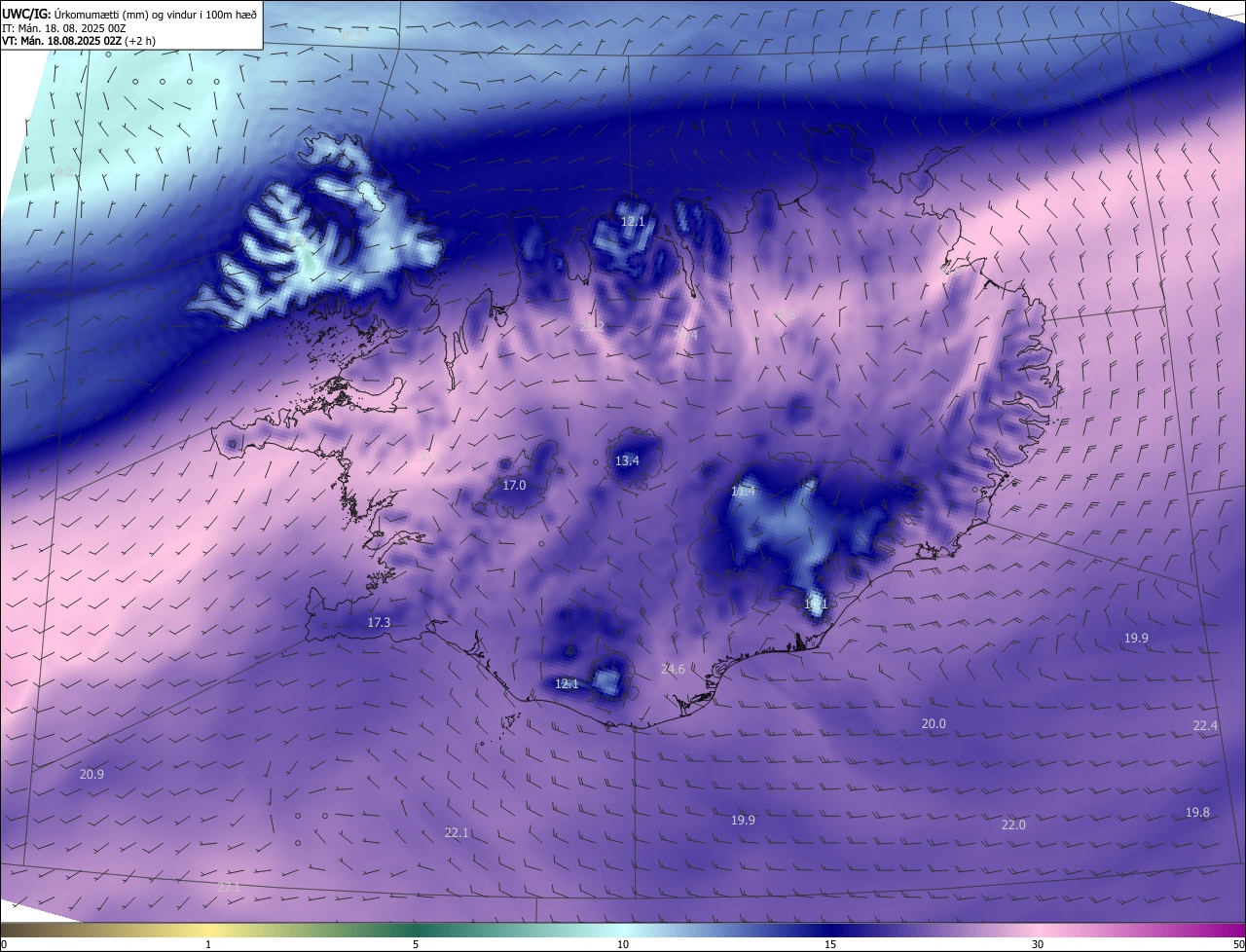Select the 'IT: Mán. 18. 08. 2025 00Z' line

click(63, 27)
